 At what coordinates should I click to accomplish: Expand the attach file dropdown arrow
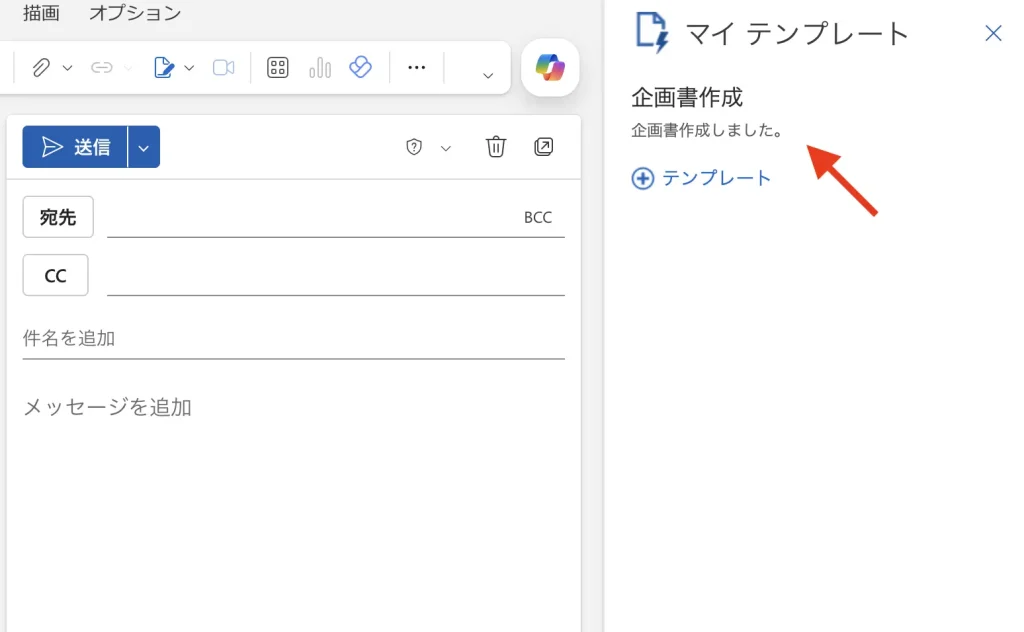click(68, 68)
